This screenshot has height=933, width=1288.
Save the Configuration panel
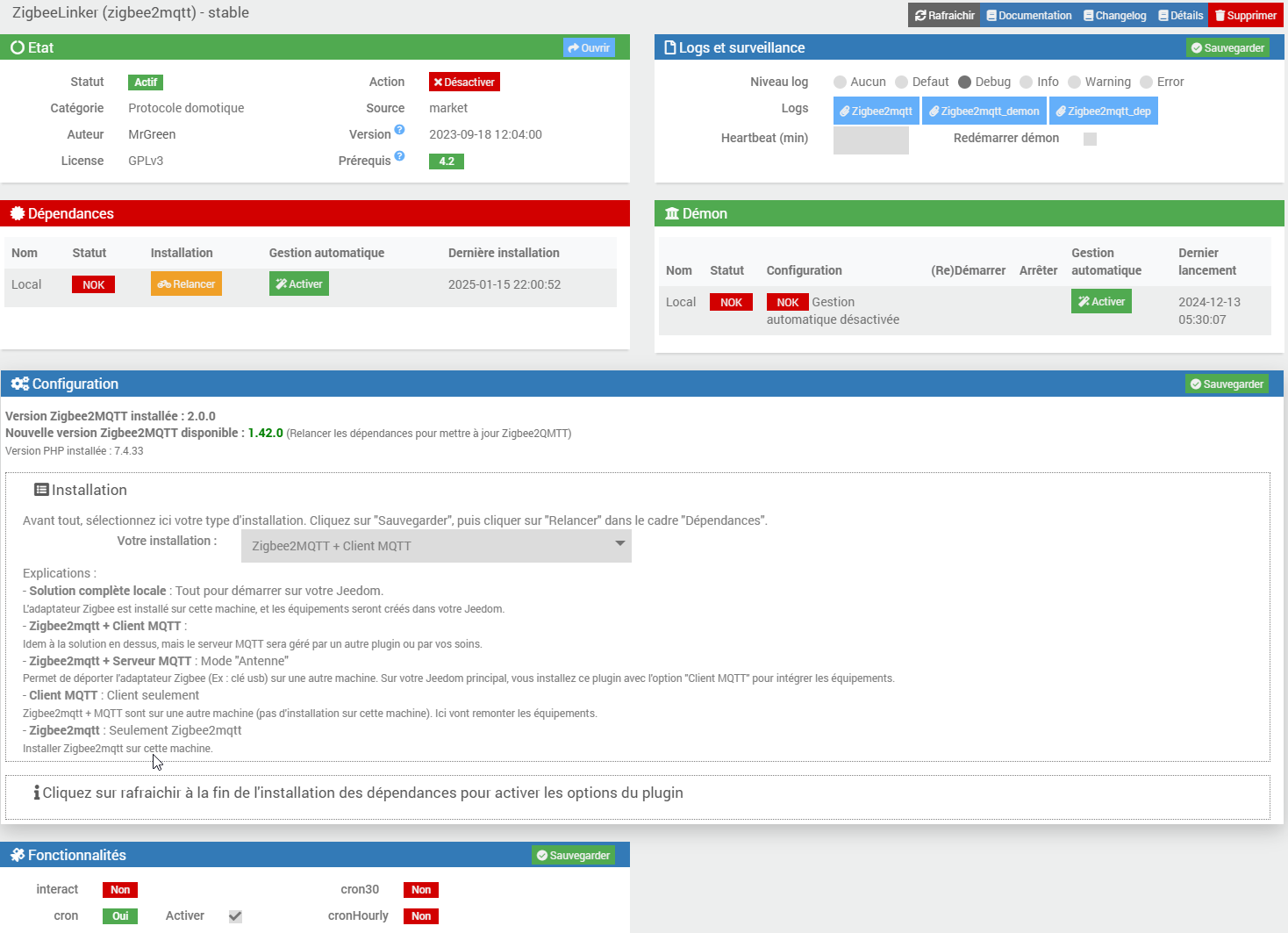1227,384
